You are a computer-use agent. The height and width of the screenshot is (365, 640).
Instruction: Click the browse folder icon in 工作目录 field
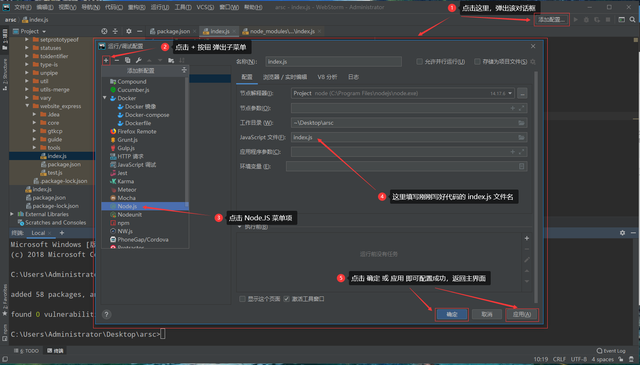tap(521, 122)
